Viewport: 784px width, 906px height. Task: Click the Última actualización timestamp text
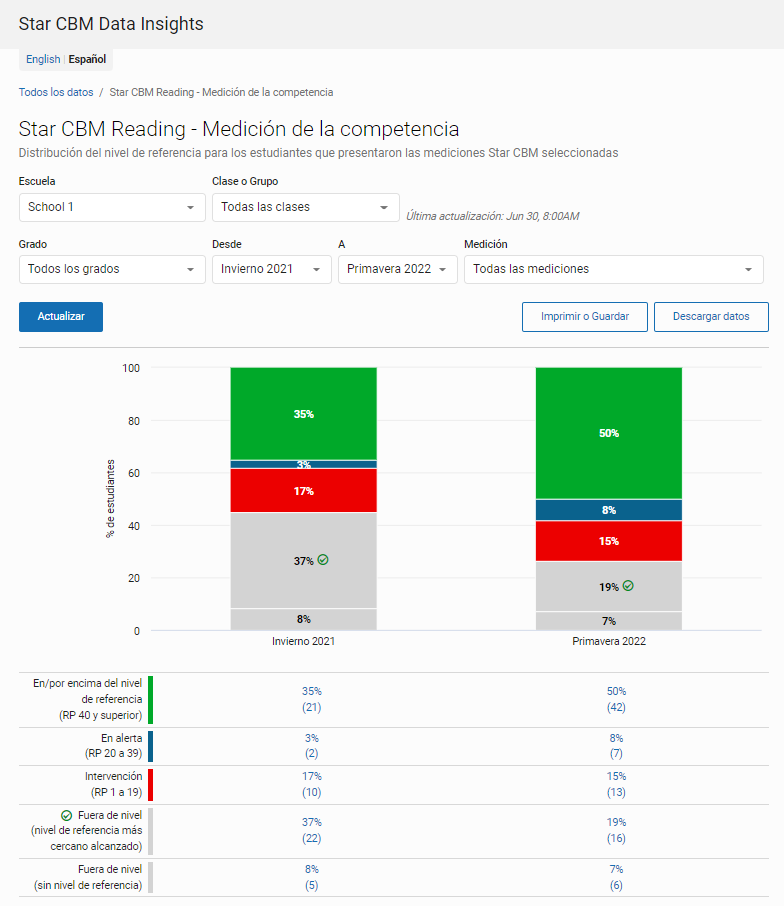point(492,216)
